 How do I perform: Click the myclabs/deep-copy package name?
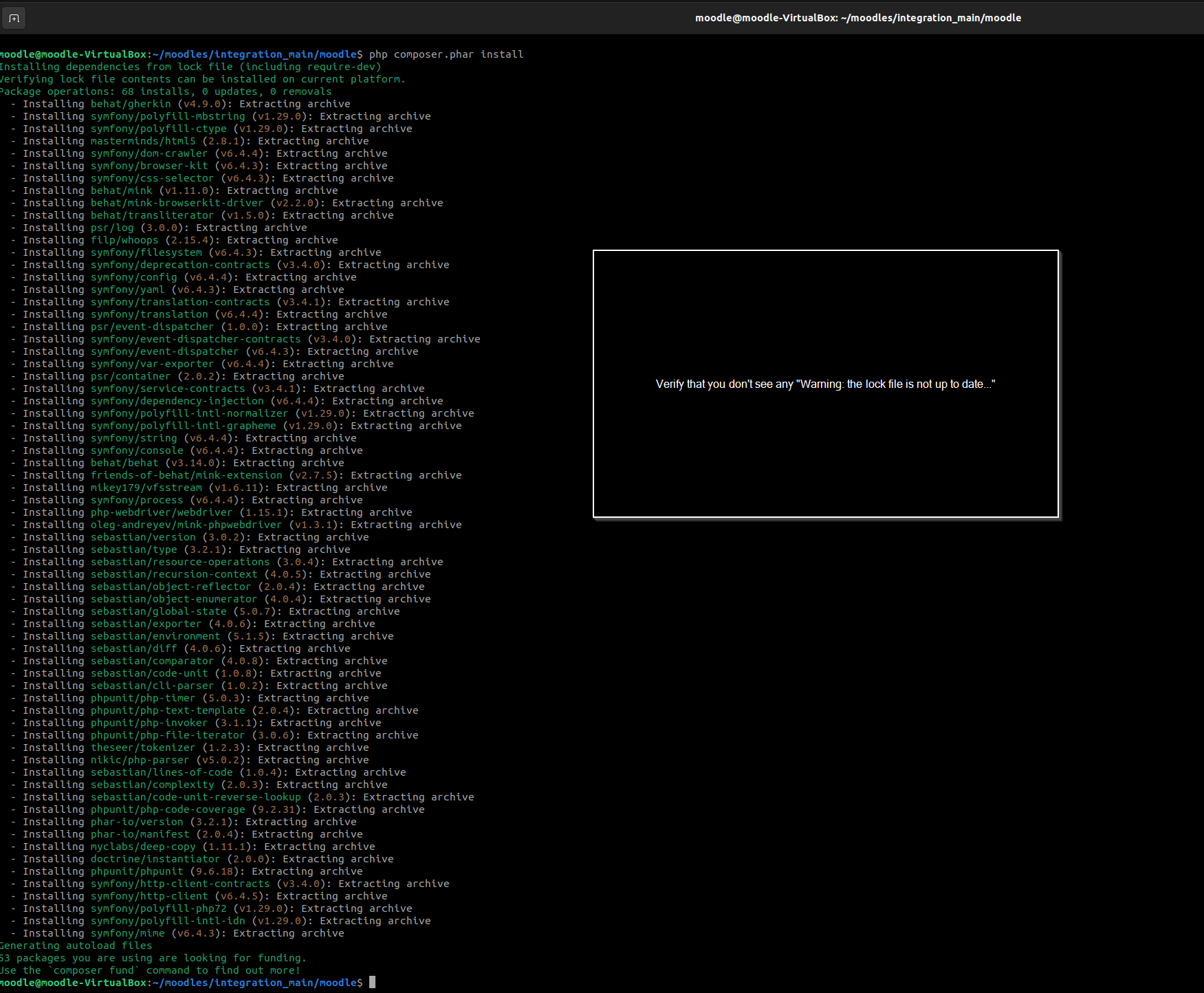[x=143, y=847]
